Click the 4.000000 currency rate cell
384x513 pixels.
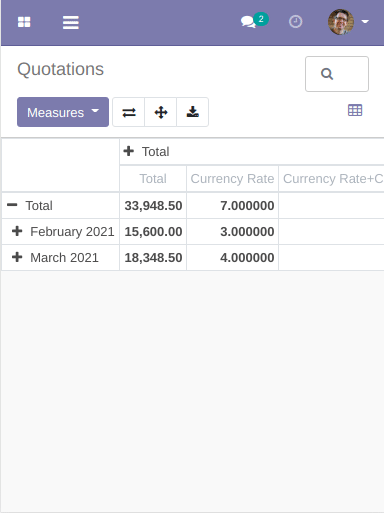pyautogui.click(x=233, y=258)
